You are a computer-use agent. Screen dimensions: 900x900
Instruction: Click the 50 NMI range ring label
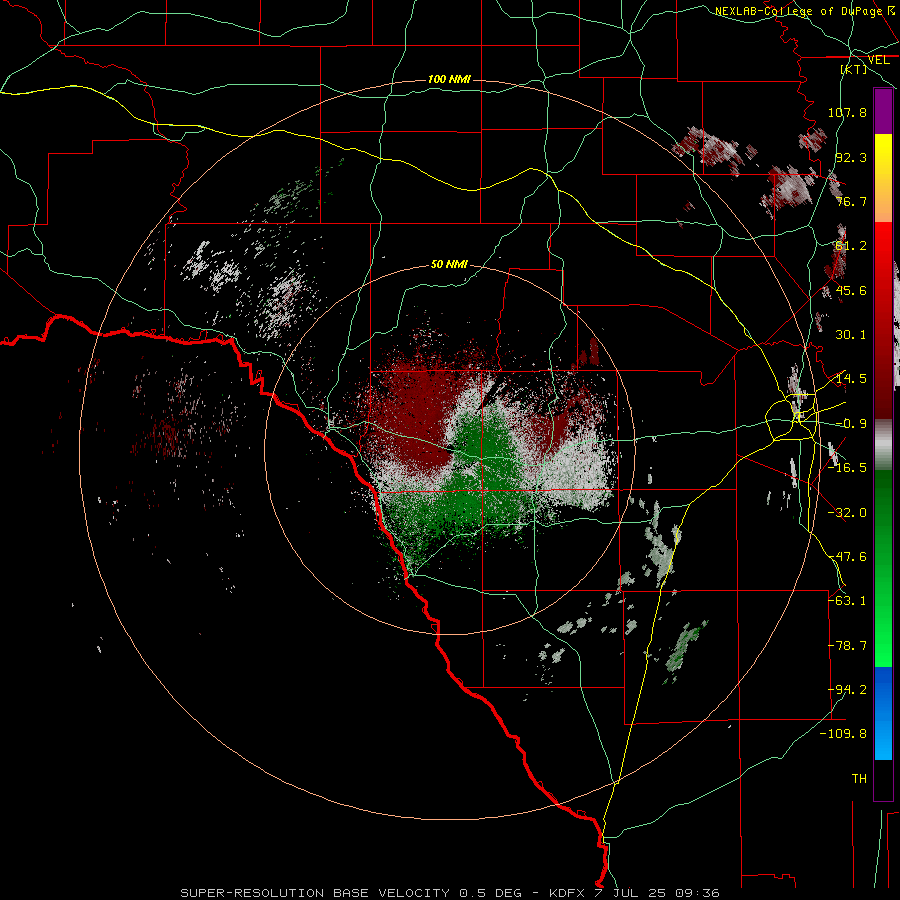click(449, 265)
